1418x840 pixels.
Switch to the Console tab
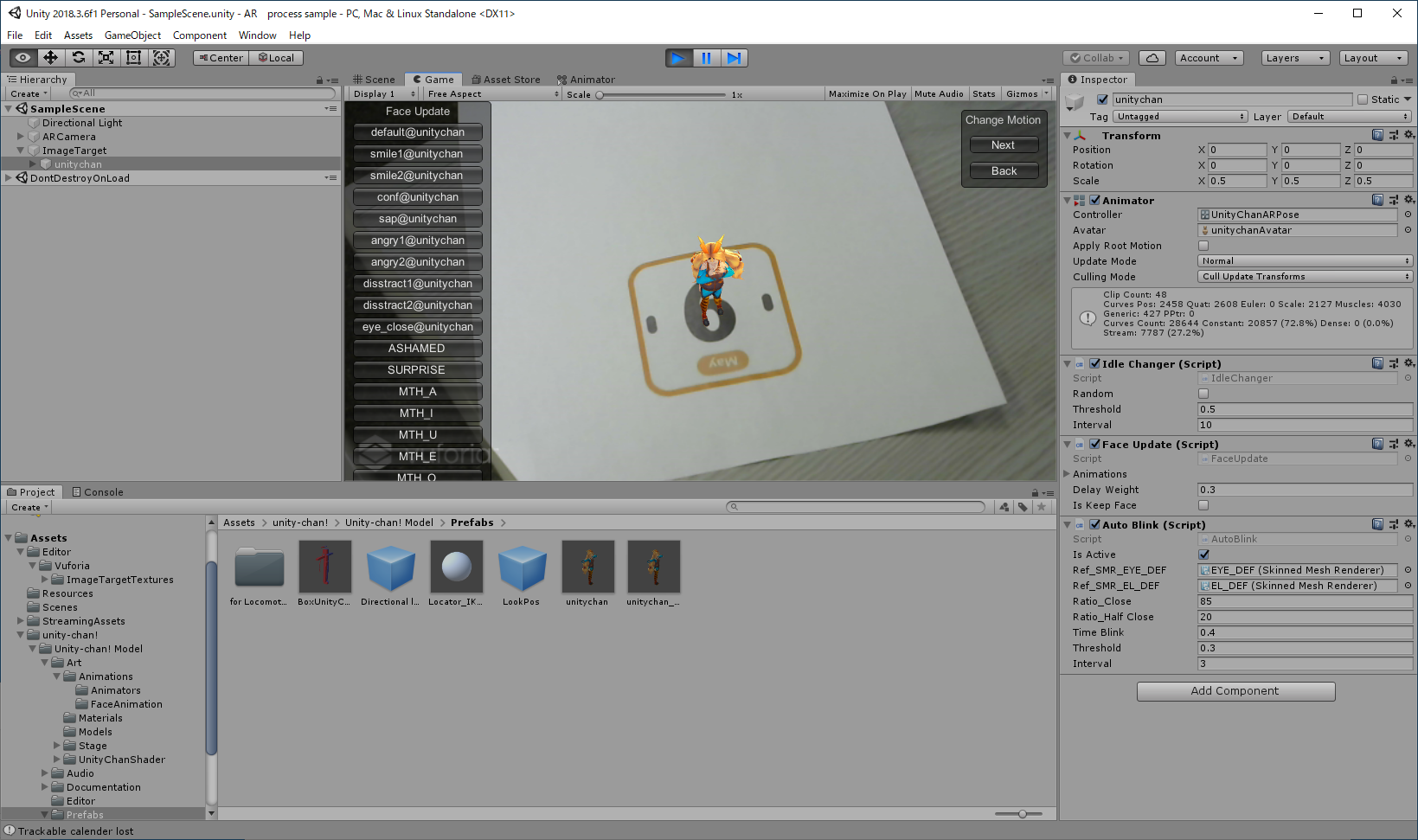pyautogui.click(x=97, y=492)
